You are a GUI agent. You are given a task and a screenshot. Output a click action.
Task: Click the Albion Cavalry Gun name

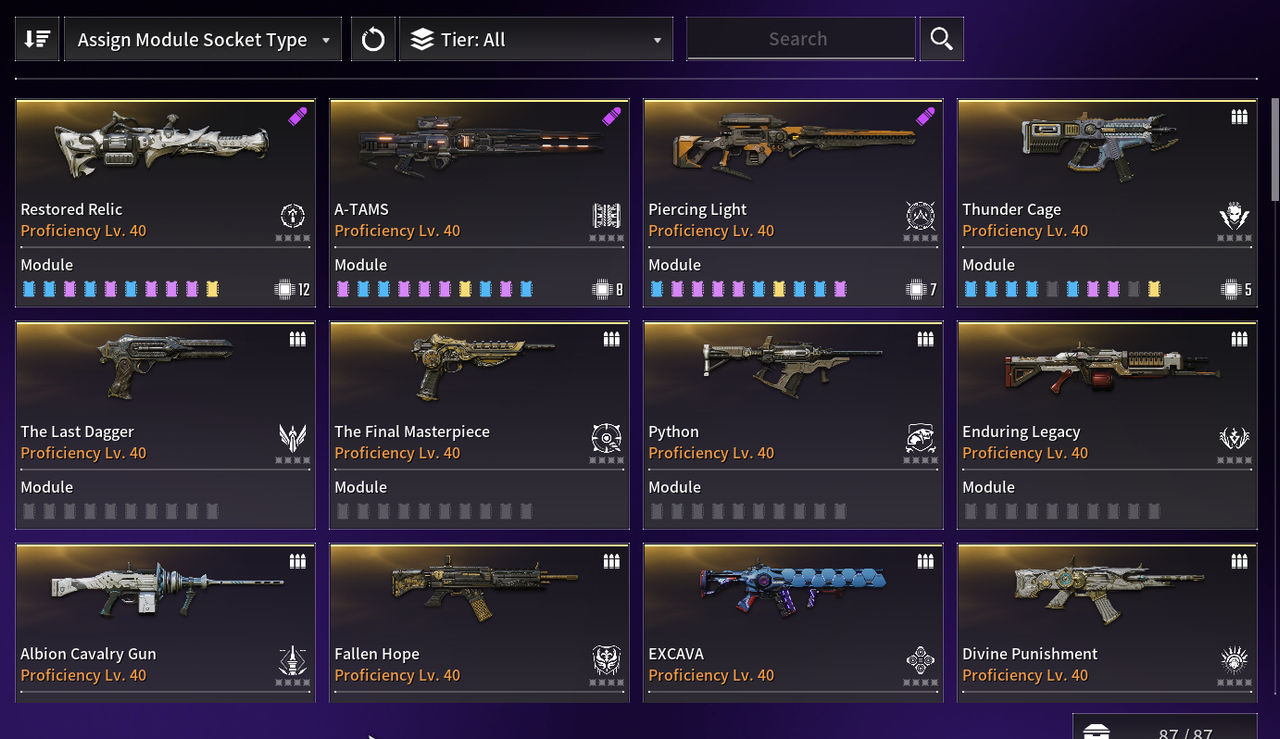pyautogui.click(x=88, y=654)
